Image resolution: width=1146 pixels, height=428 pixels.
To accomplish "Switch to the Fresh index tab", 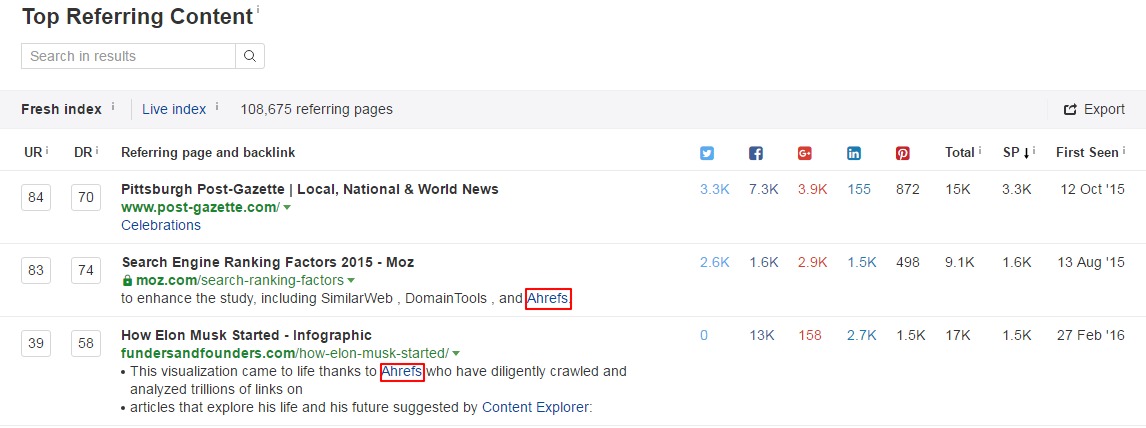I will point(61,110).
